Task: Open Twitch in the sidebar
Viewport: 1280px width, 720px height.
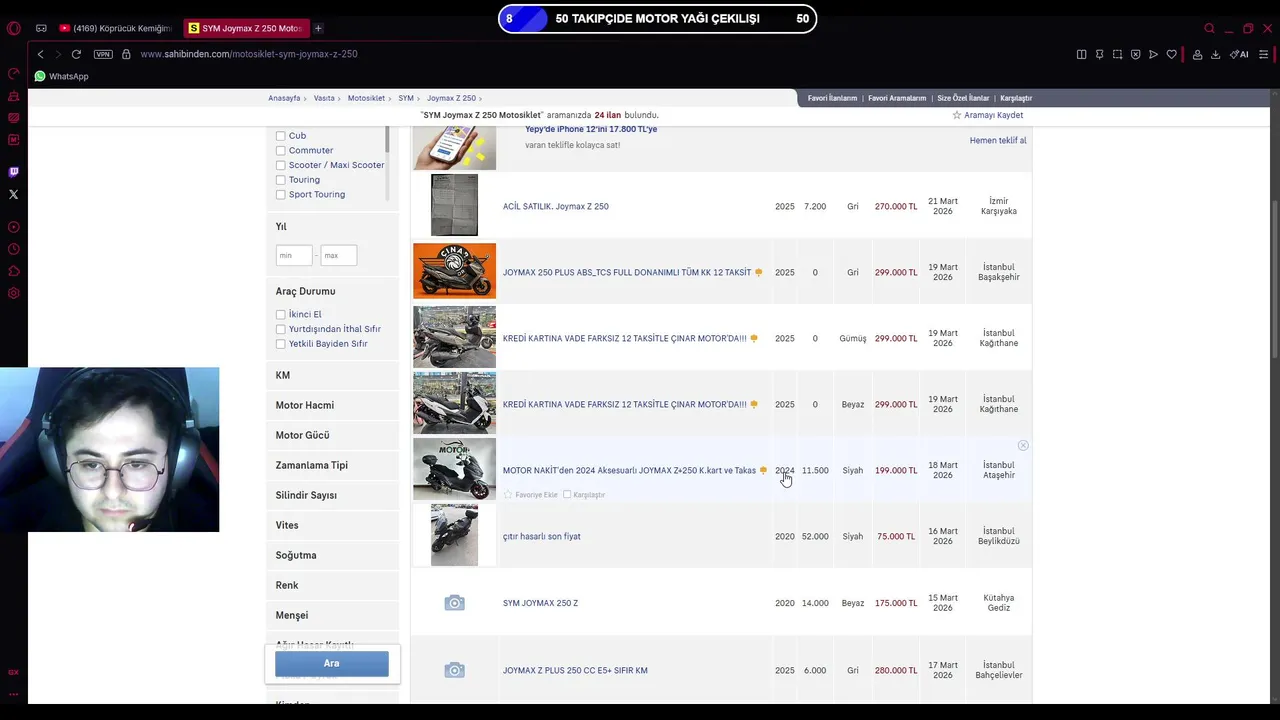Action: coord(14,172)
